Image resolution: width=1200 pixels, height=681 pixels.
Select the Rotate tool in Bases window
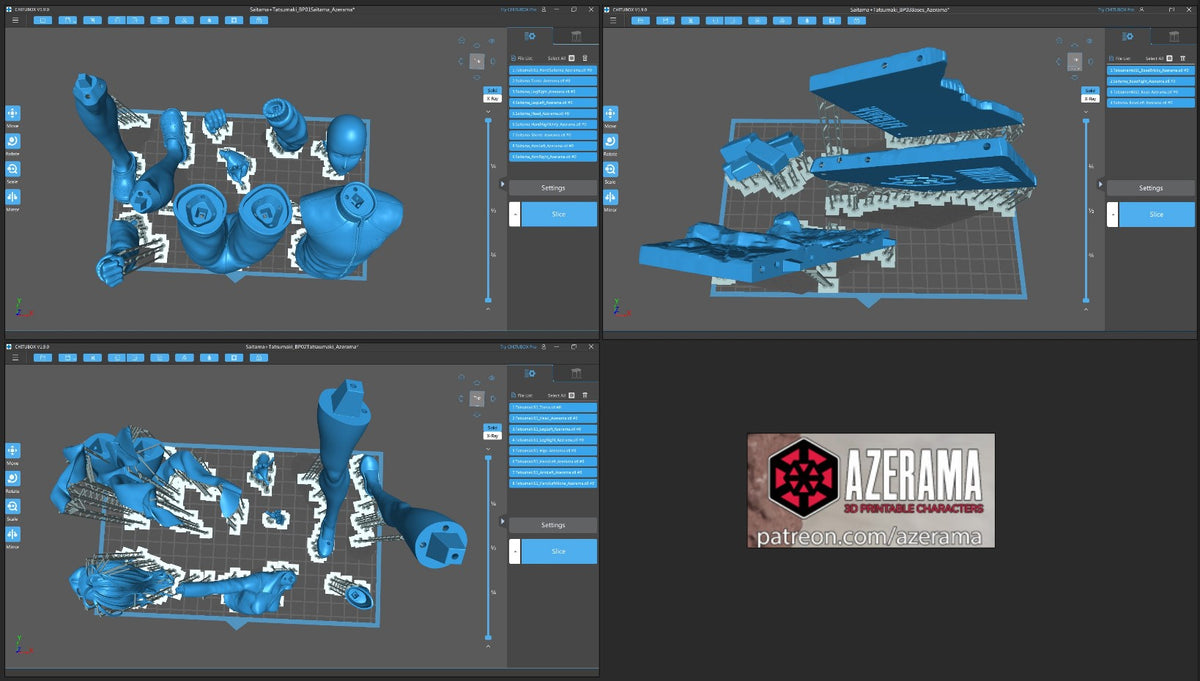tap(610, 143)
